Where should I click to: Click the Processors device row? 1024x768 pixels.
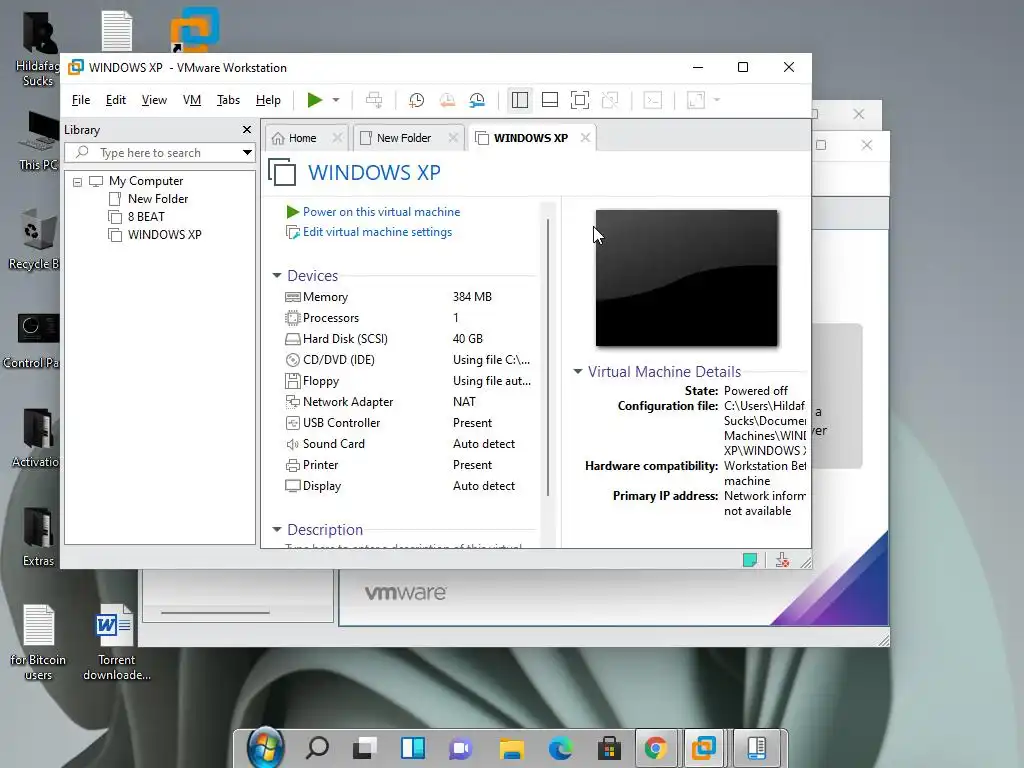[x=409, y=318]
